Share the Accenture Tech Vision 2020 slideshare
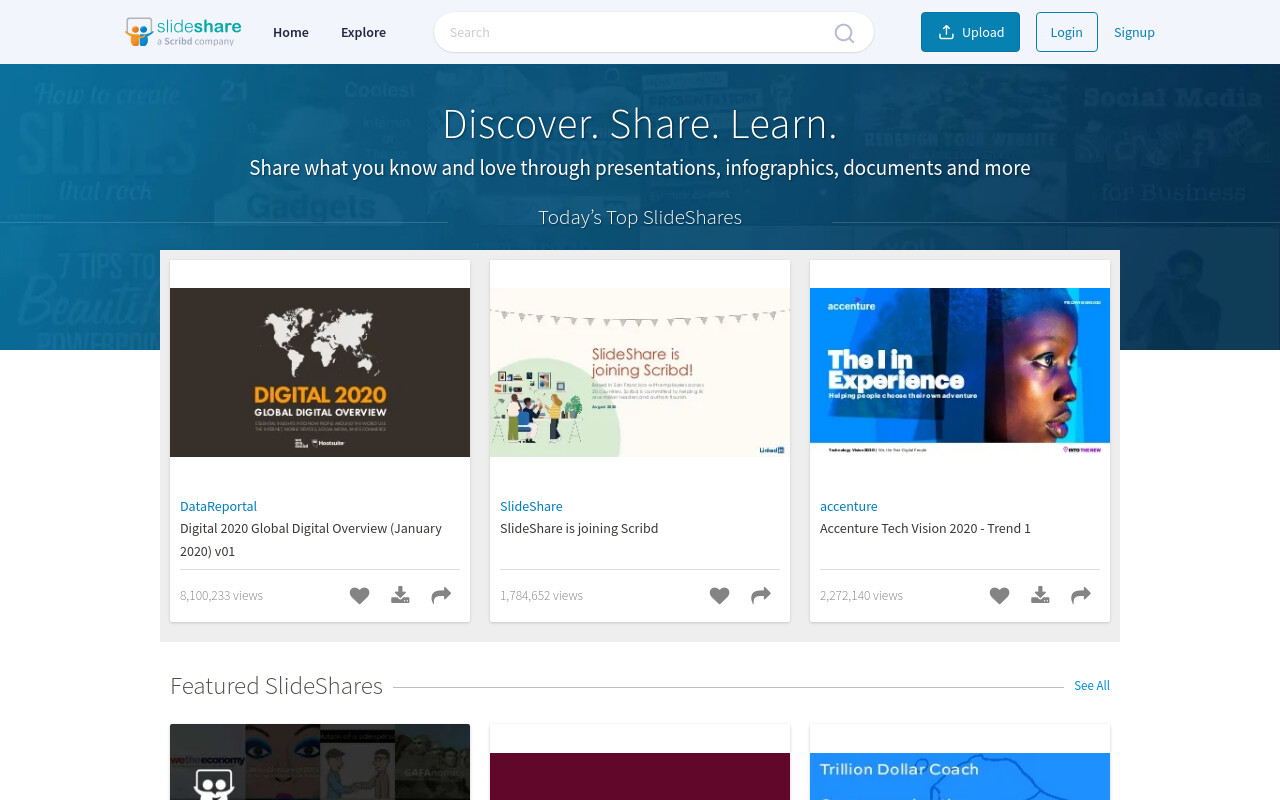The width and height of the screenshot is (1280, 800). click(x=1081, y=596)
